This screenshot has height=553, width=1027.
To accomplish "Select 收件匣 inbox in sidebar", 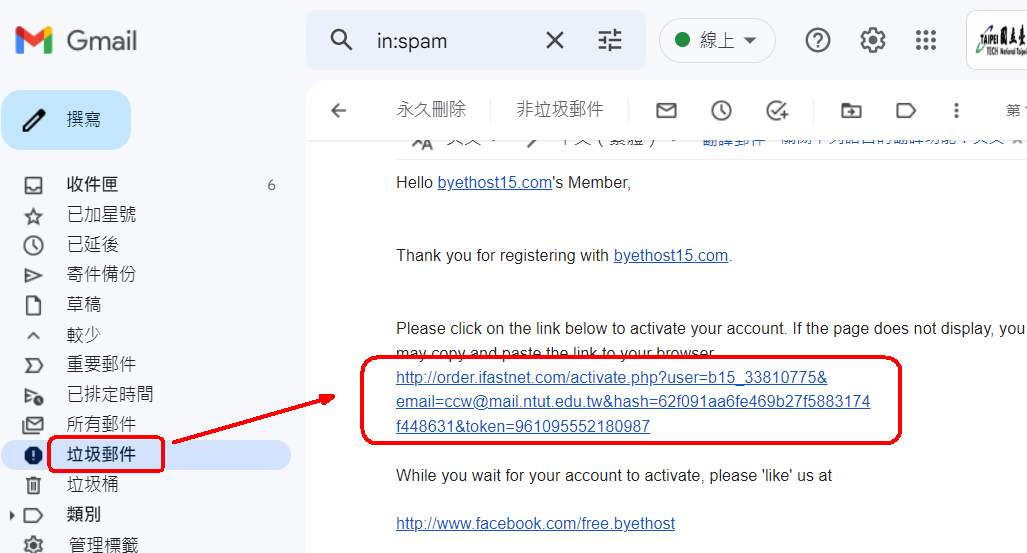I will pos(146,185).
